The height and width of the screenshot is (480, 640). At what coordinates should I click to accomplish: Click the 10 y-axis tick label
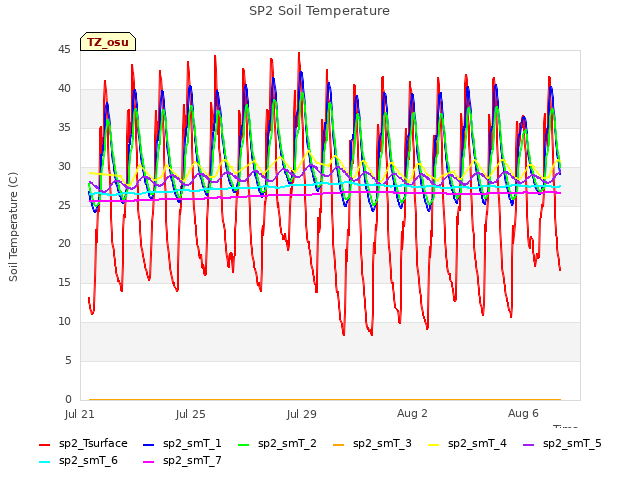(64, 322)
